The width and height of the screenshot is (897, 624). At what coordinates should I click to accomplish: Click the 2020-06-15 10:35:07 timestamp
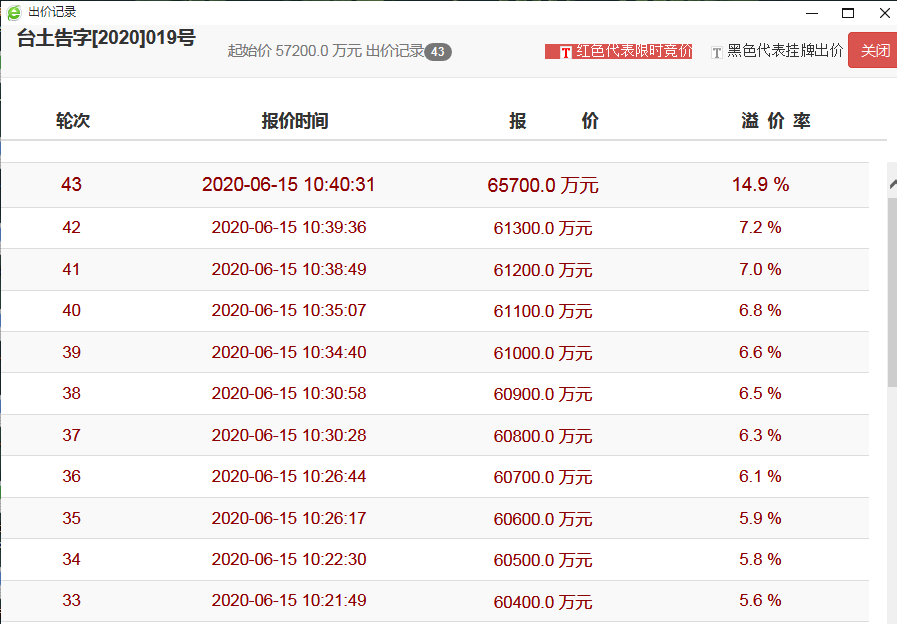pyautogui.click(x=289, y=310)
